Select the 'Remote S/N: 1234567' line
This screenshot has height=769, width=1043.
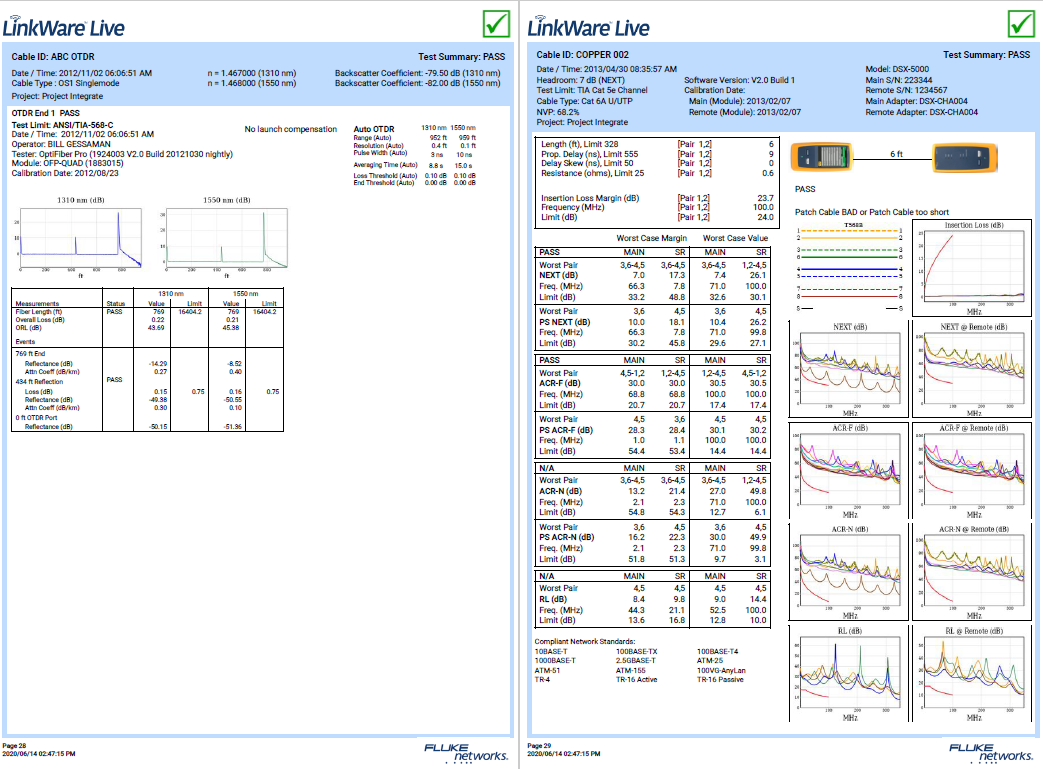pos(906,90)
